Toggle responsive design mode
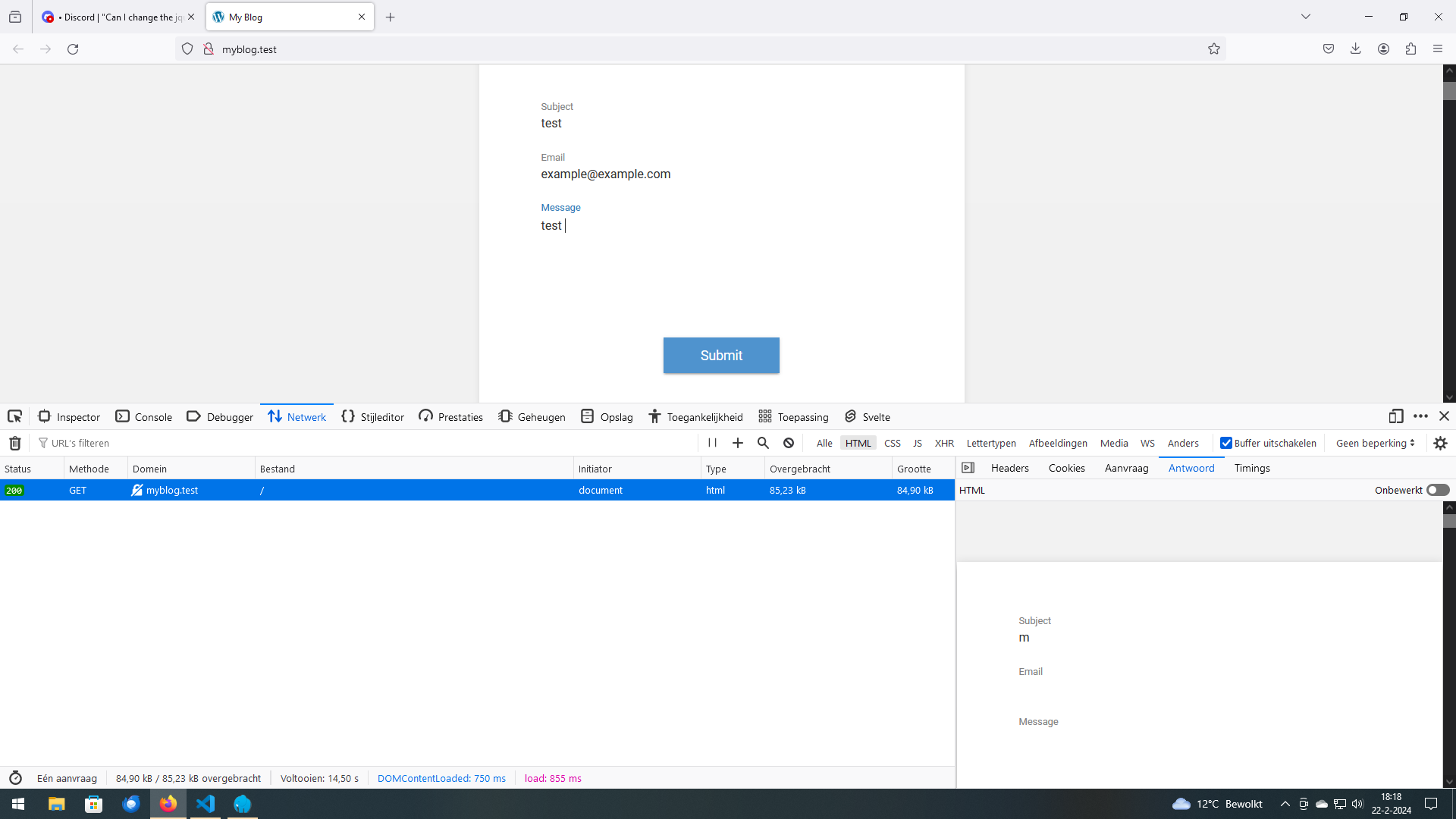The width and height of the screenshot is (1456, 819). (1395, 416)
